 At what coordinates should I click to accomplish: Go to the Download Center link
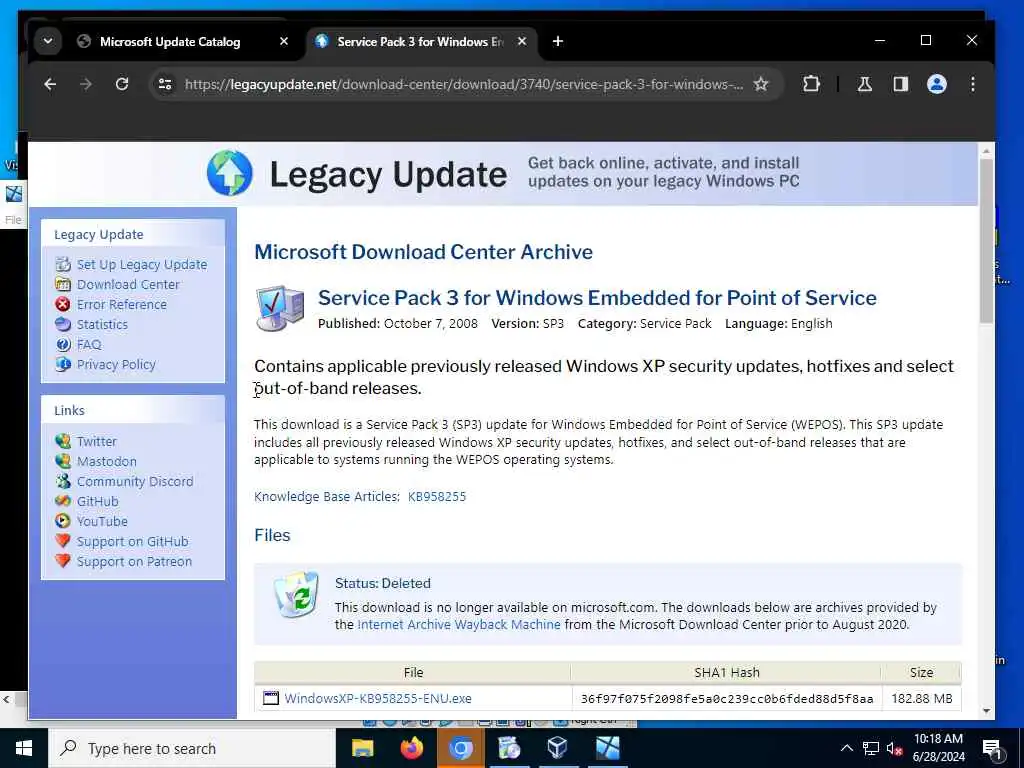(x=128, y=285)
